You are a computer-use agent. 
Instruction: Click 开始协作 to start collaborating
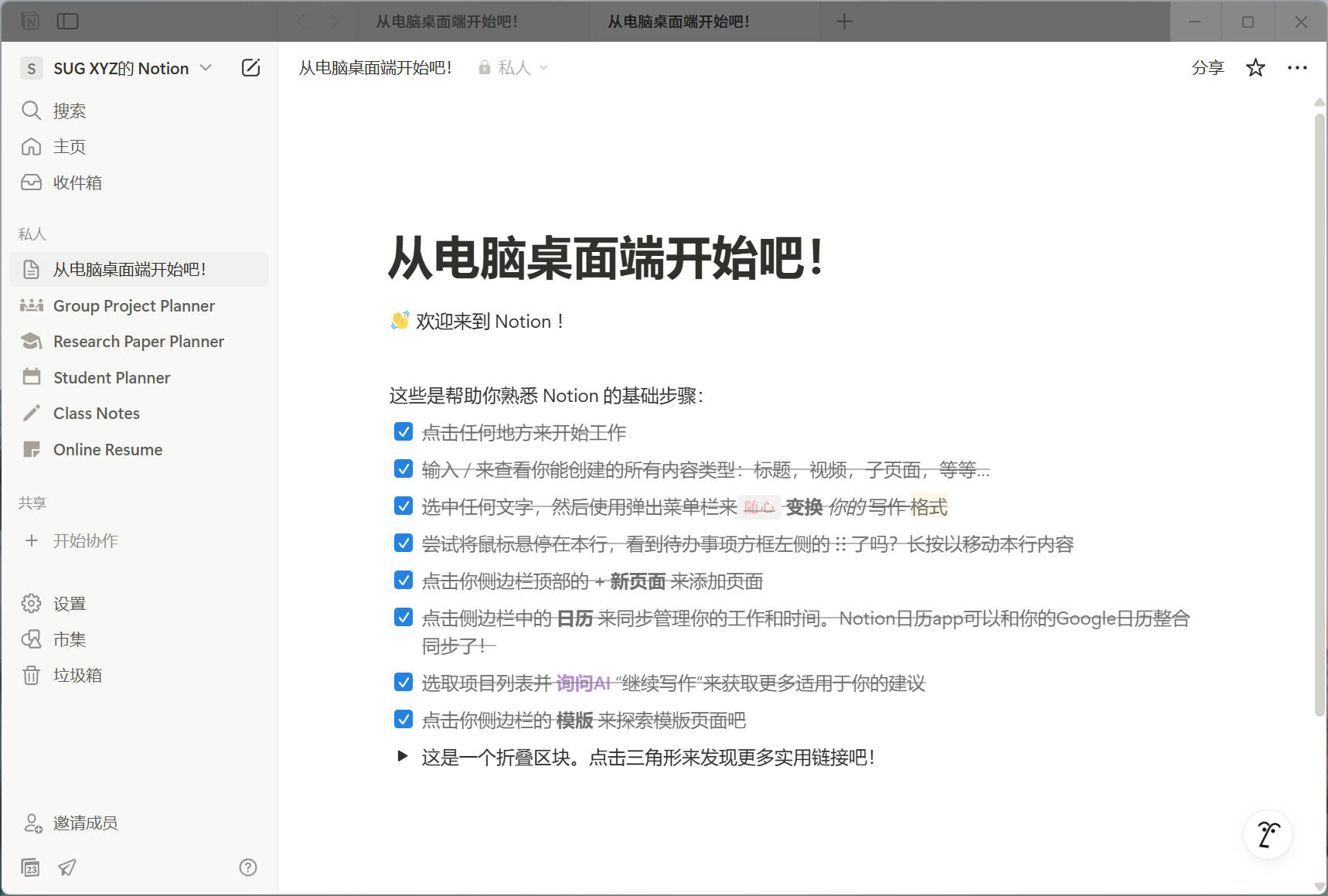click(x=85, y=541)
